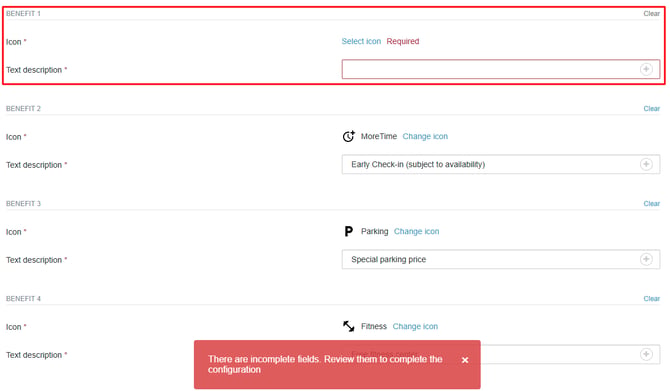The width and height of the screenshot is (670, 391).
Task: Click plus icon in Early Check-in field
Action: (646, 165)
